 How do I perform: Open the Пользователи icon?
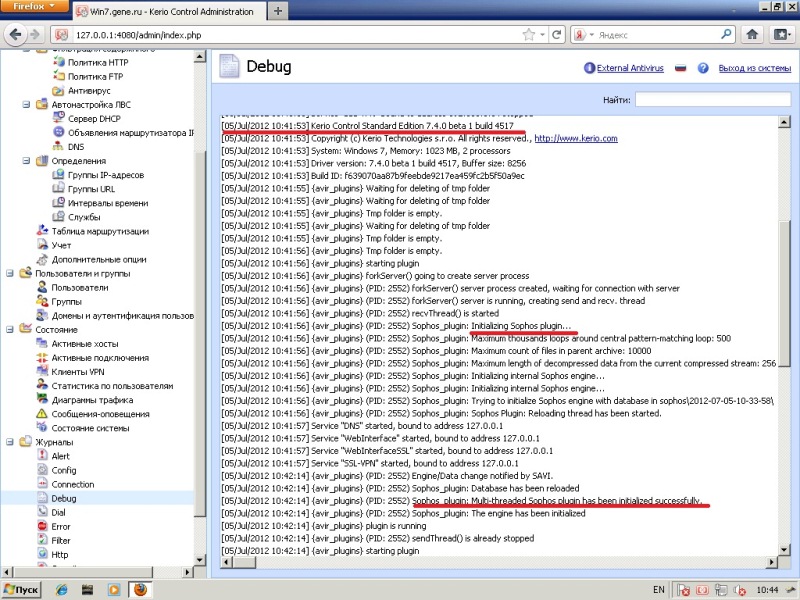(42, 287)
